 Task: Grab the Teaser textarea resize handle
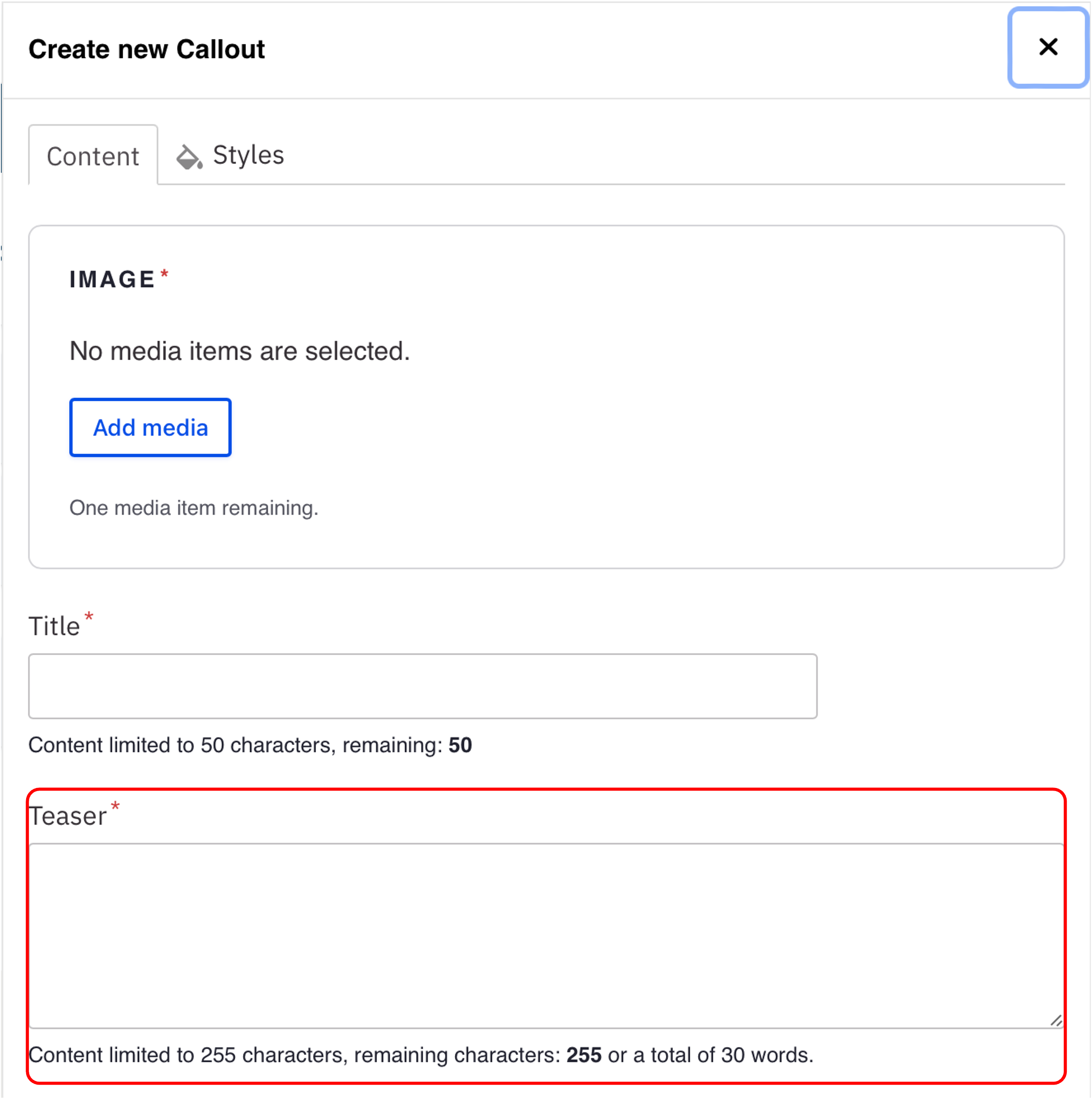pos(1056,1020)
